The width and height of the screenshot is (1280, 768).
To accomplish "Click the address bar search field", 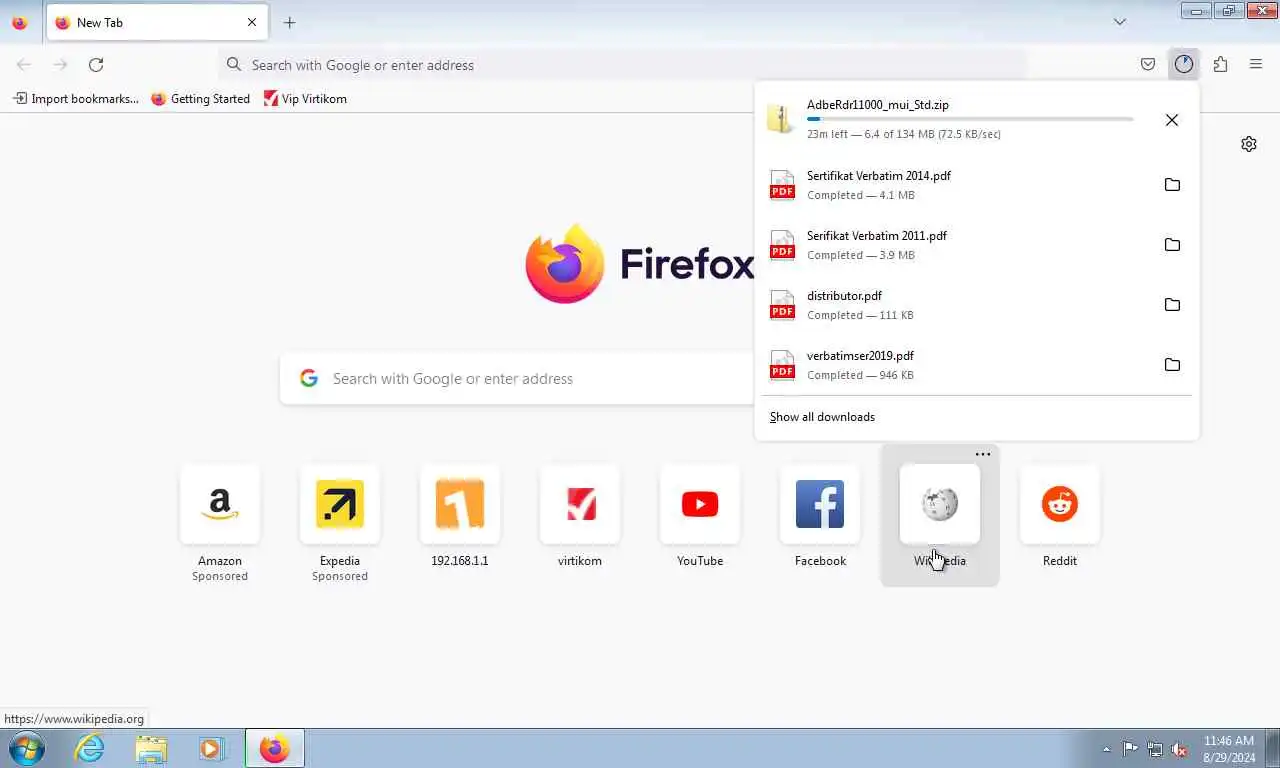I will click(622, 64).
